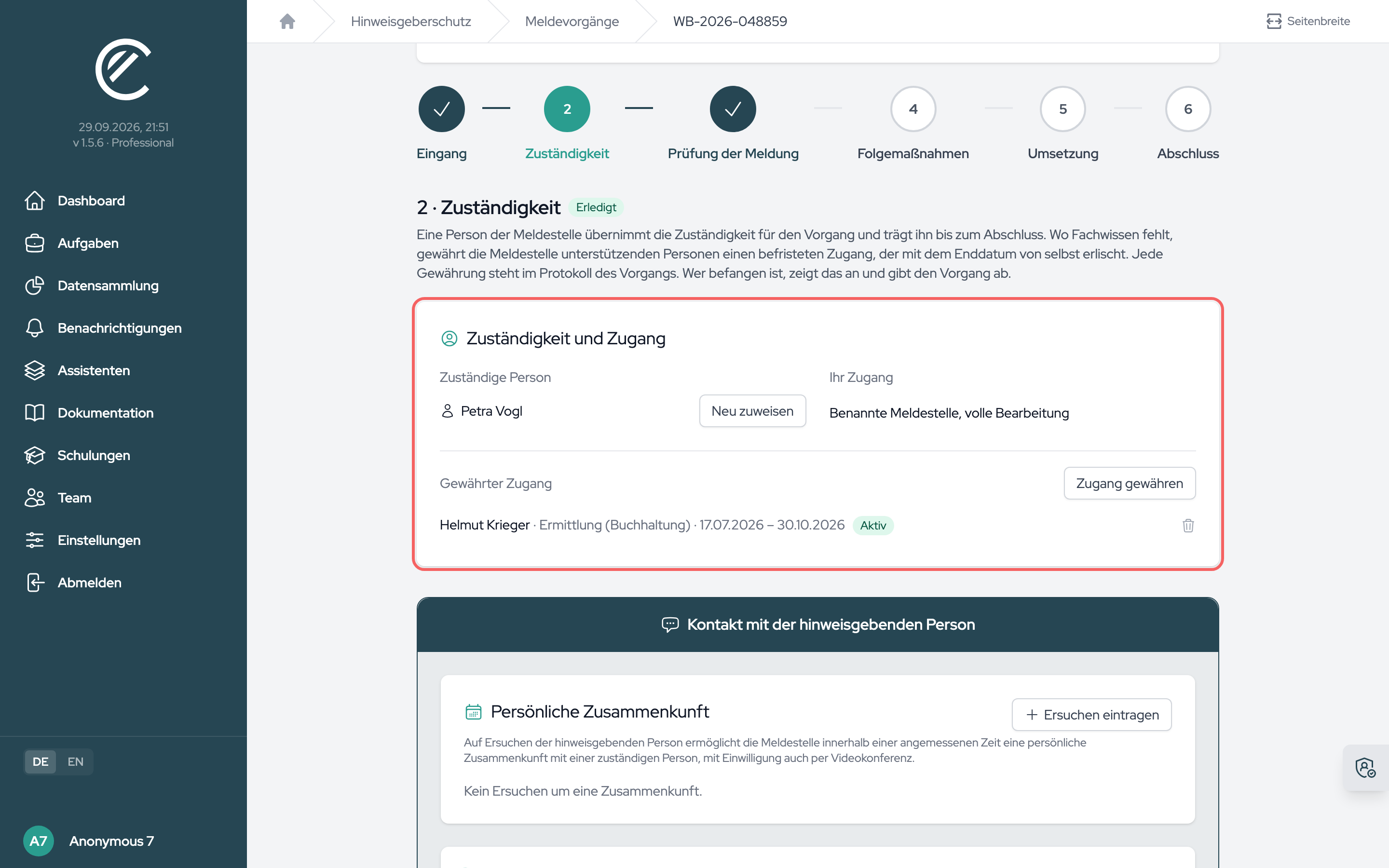Select the Eingang step circle
This screenshot has width=1389, height=868.
click(441, 109)
